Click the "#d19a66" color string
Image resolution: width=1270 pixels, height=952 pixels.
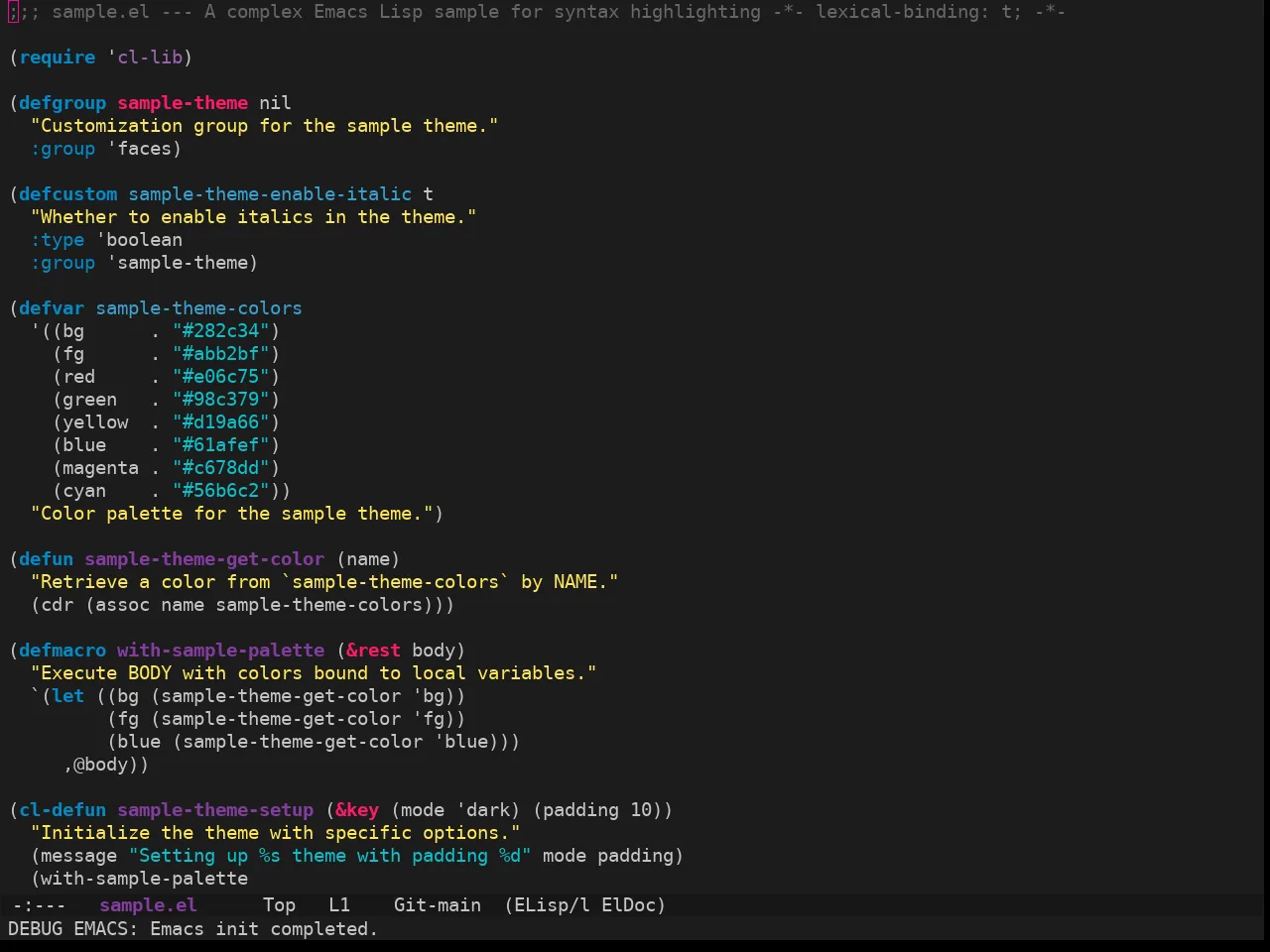221,422
